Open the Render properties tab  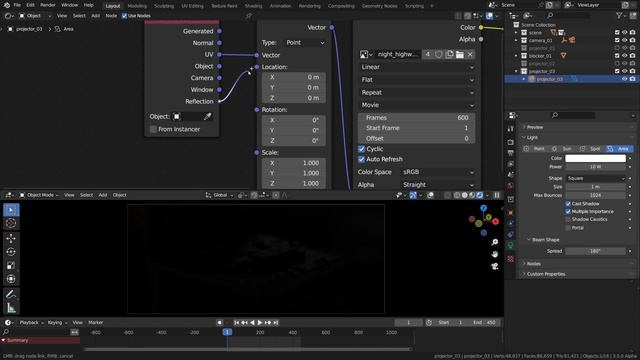coord(511,142)
